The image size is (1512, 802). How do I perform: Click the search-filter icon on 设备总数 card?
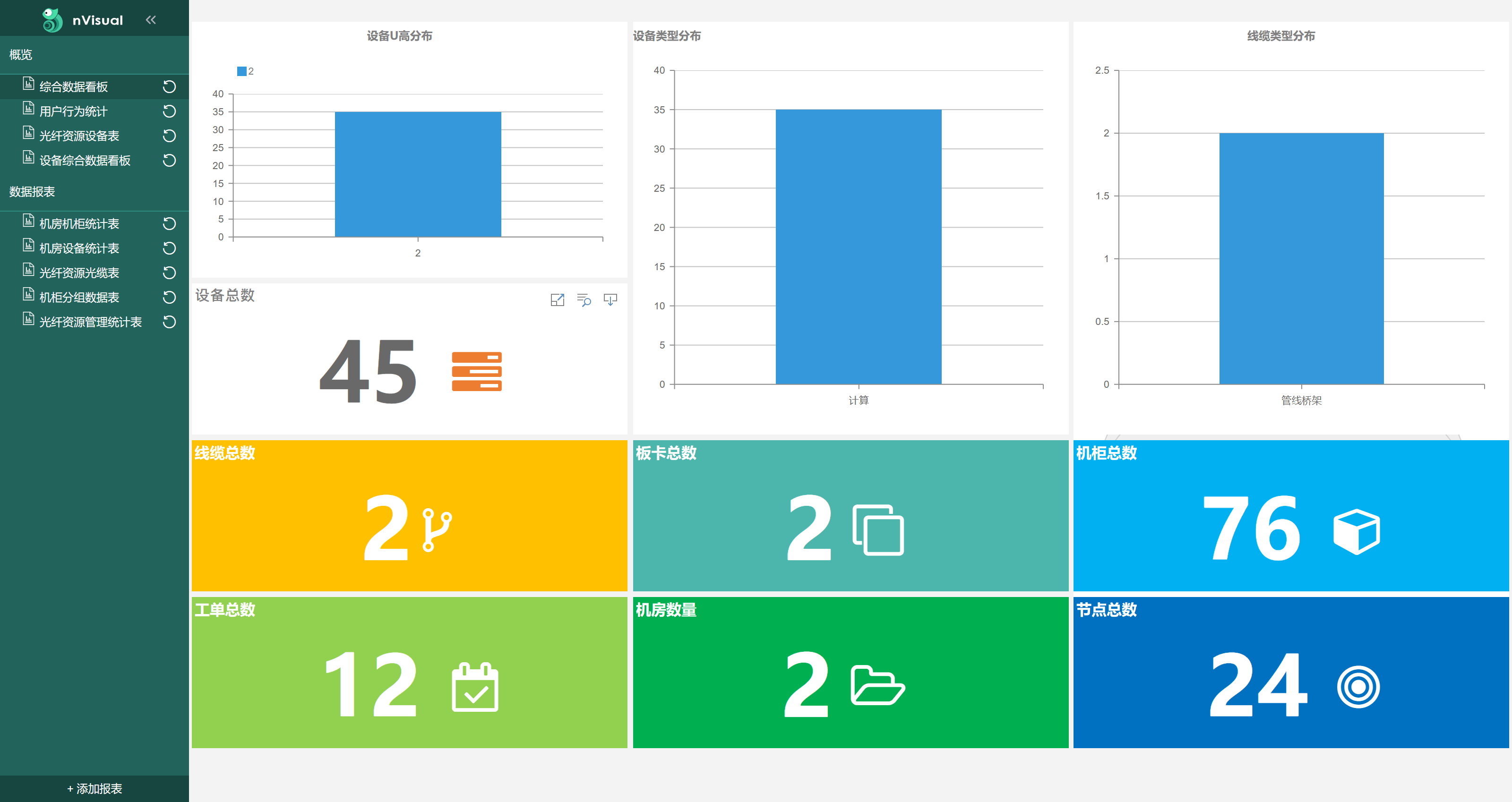(x=584, y=300)
